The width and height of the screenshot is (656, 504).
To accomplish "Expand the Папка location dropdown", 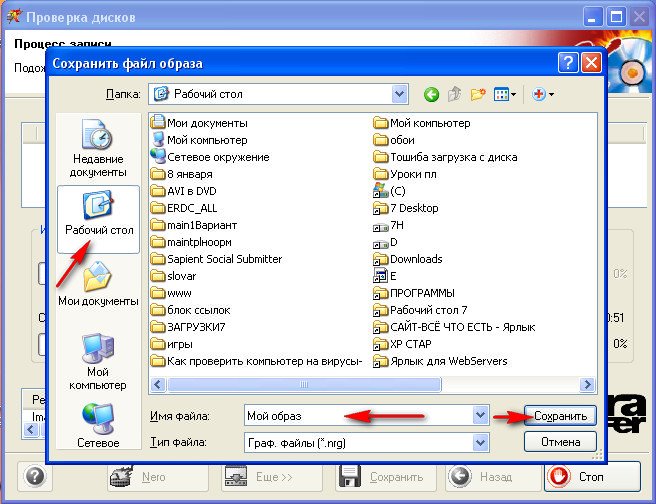I will click(x=400, y=94).
